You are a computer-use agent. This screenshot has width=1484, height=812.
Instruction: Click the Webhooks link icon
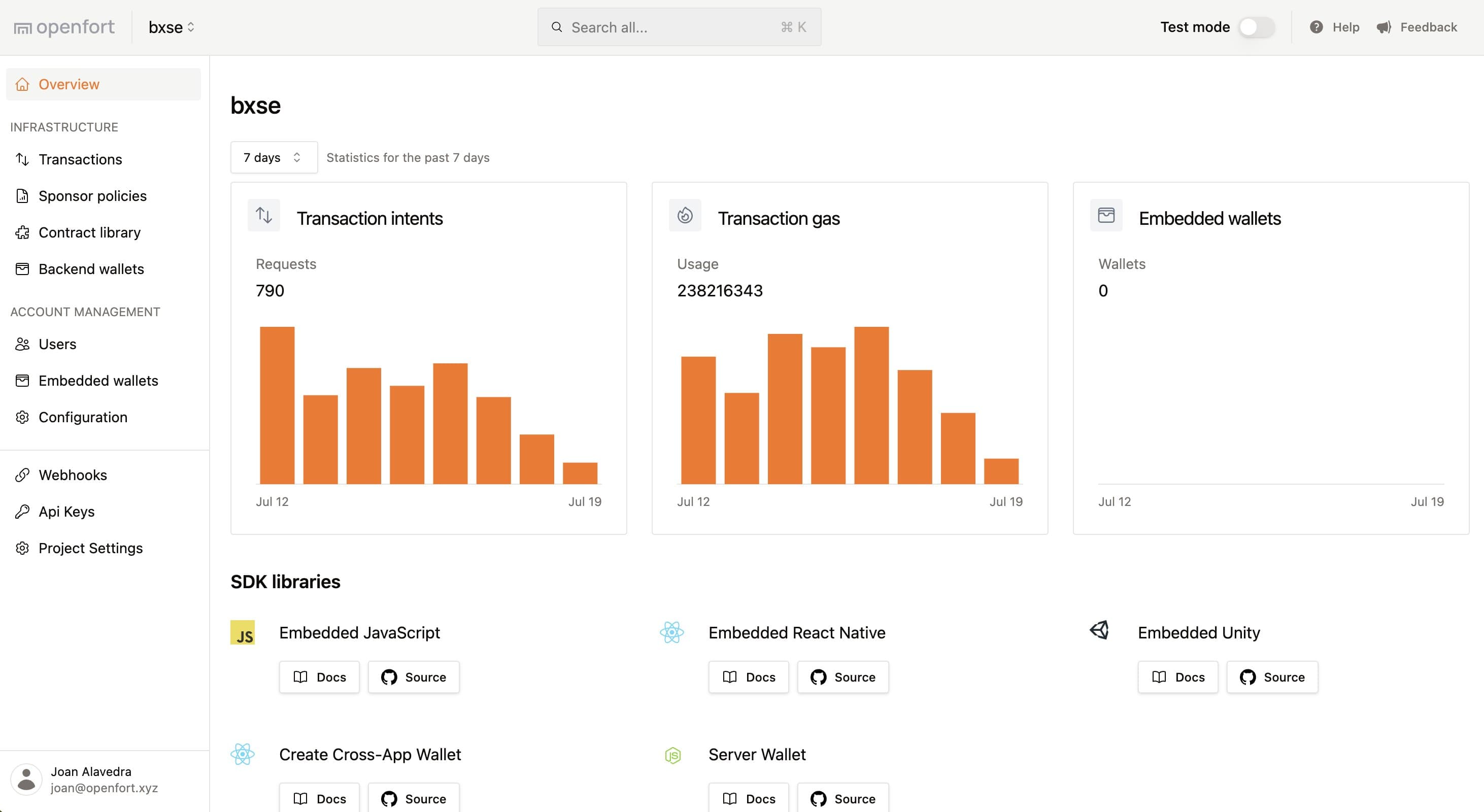(x=22, y=475)
